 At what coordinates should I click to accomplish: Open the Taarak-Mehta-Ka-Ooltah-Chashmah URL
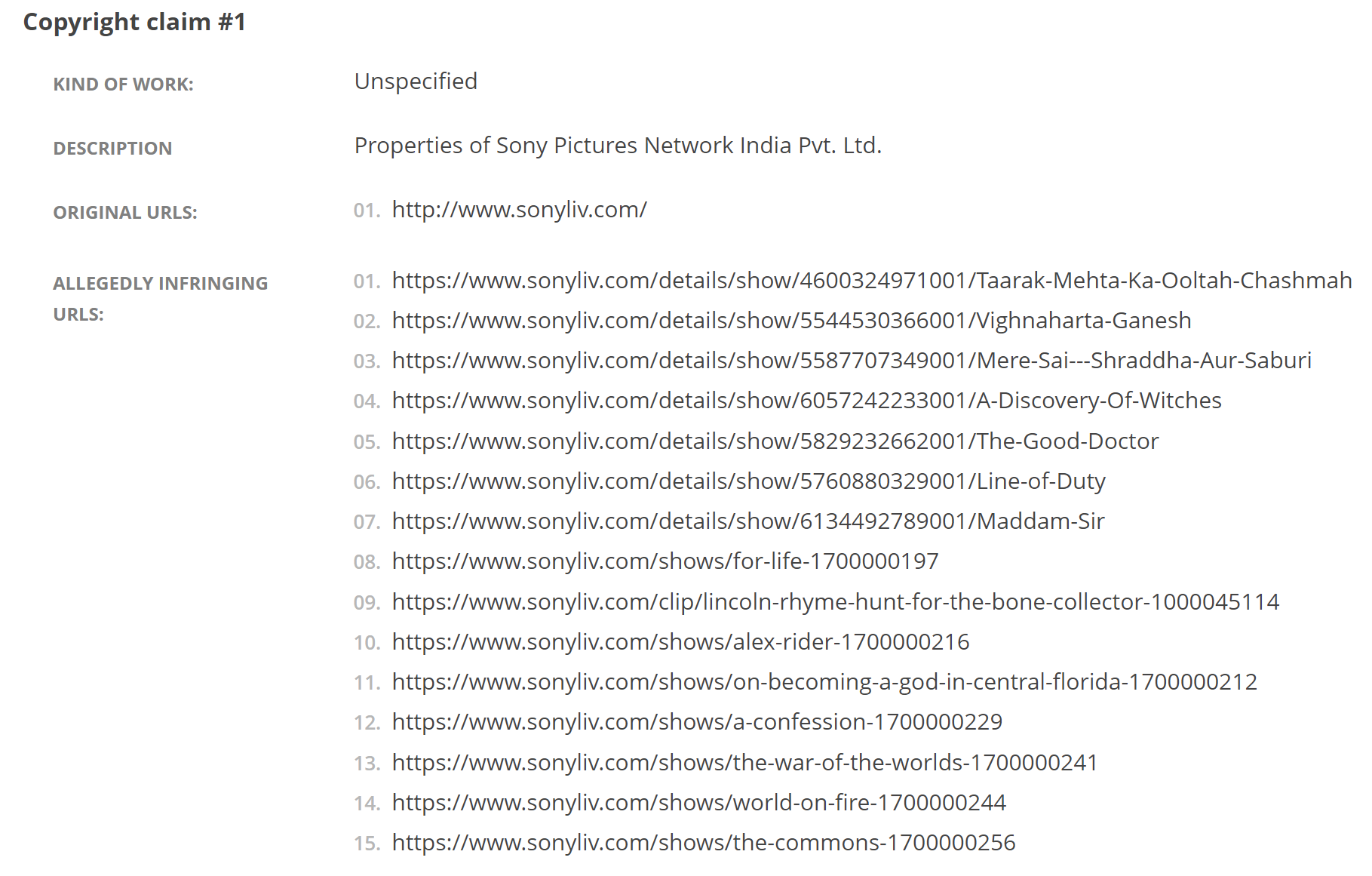click(872, 281)
